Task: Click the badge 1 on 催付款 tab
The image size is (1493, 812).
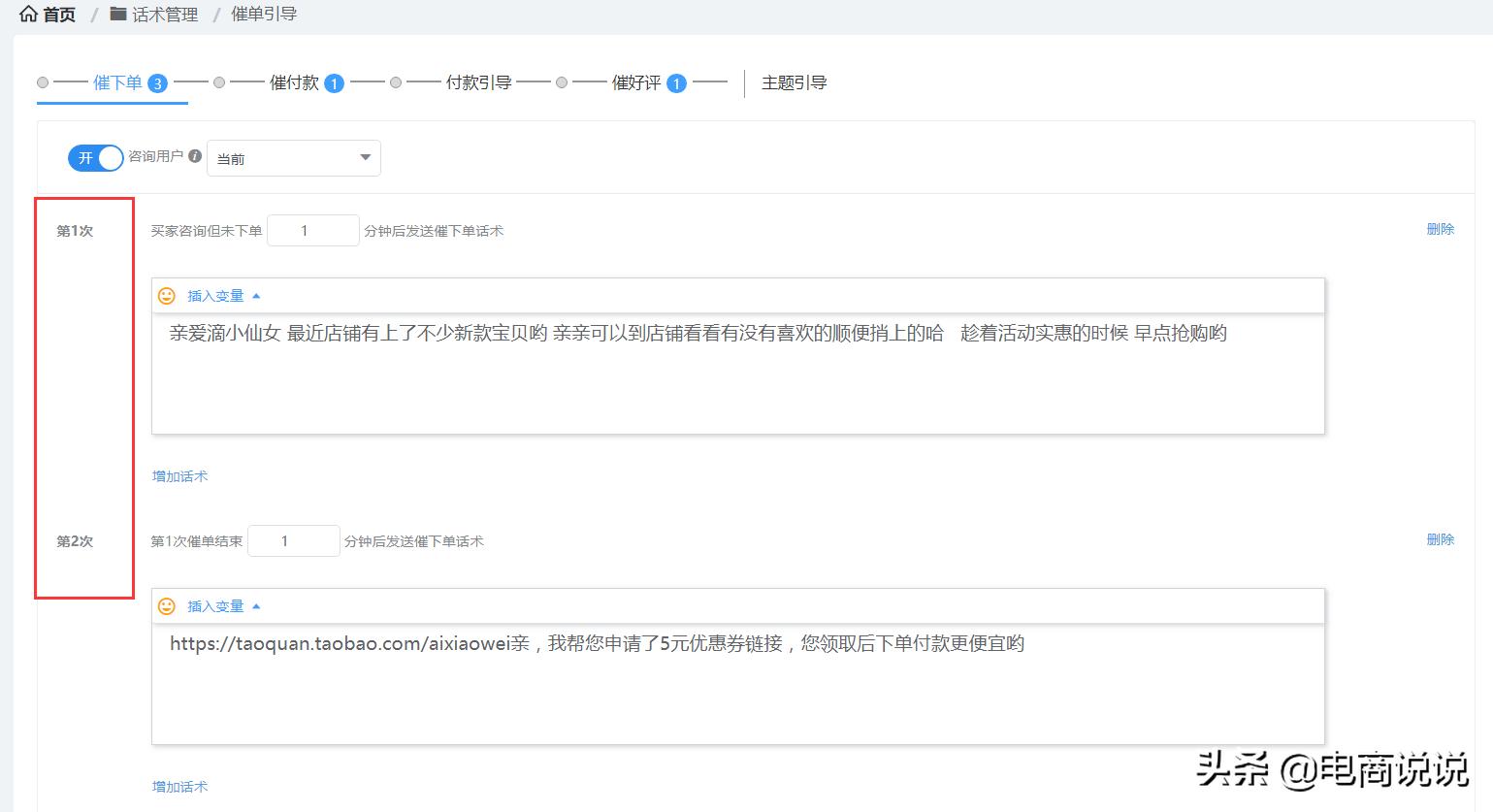Action: point(334,83)
